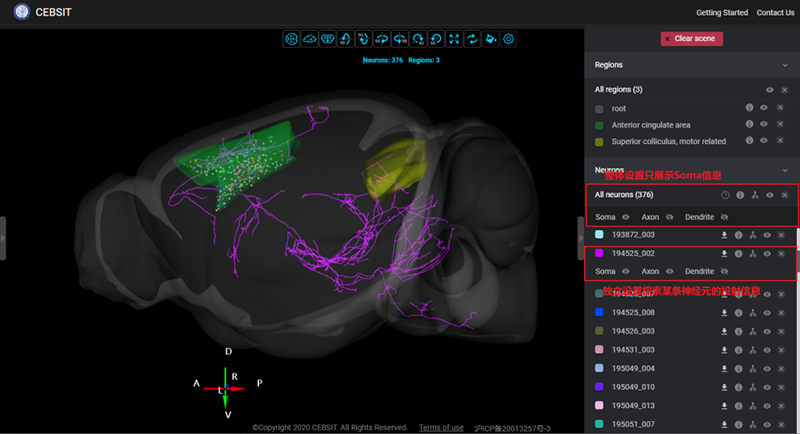Click the fit-to-screen expand icon in toolbar

click(x=454, y=39)
